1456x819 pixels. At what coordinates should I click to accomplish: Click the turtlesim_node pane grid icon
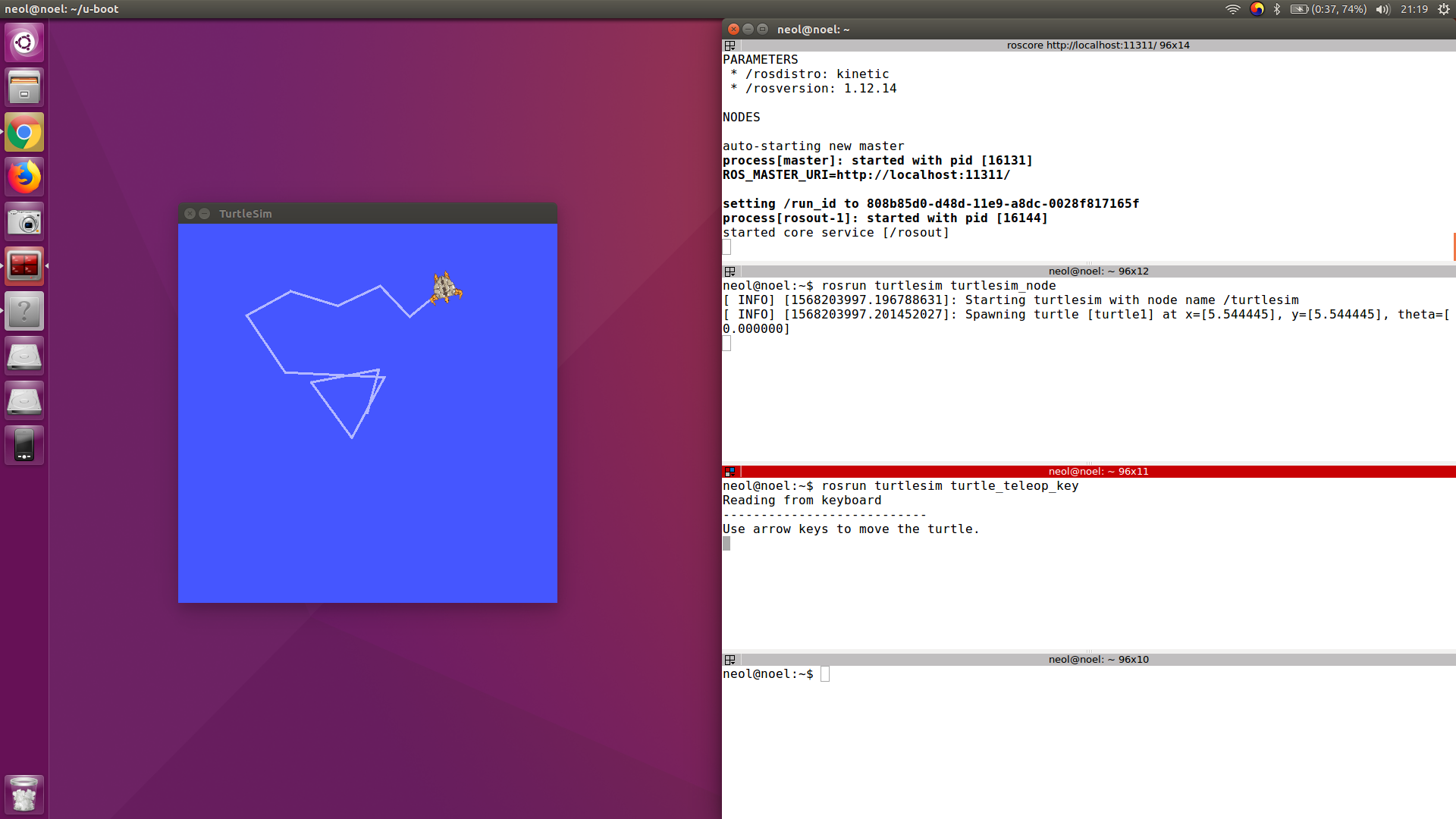pos(730,271)
